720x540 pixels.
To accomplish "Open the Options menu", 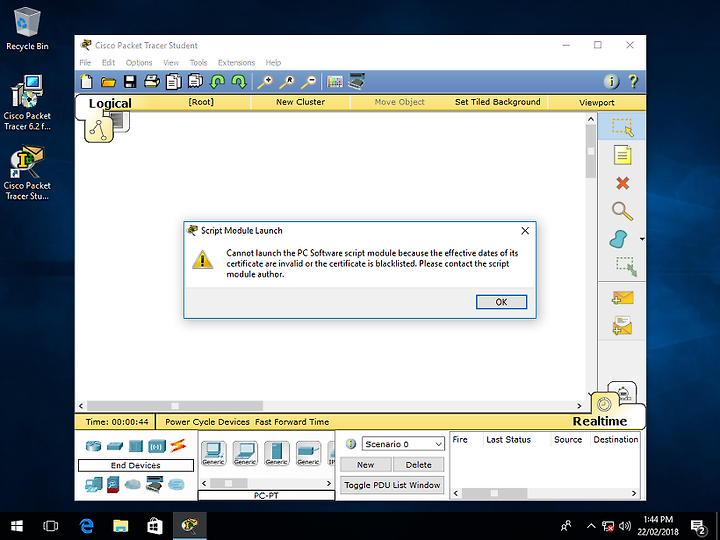I will click(139, 62).
